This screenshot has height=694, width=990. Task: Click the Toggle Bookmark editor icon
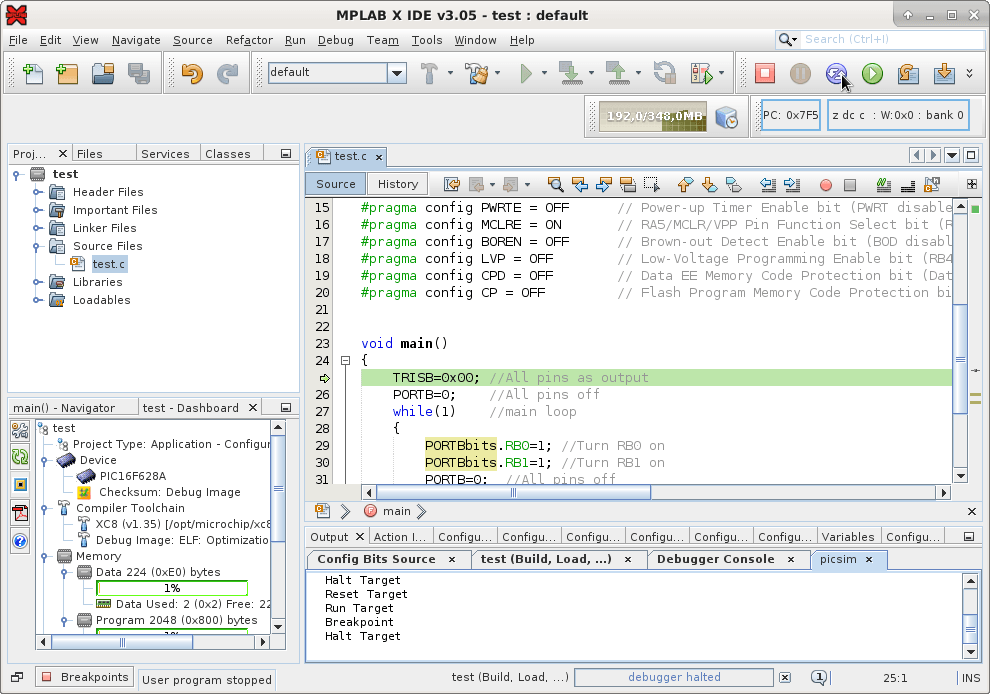click(733, 184)
